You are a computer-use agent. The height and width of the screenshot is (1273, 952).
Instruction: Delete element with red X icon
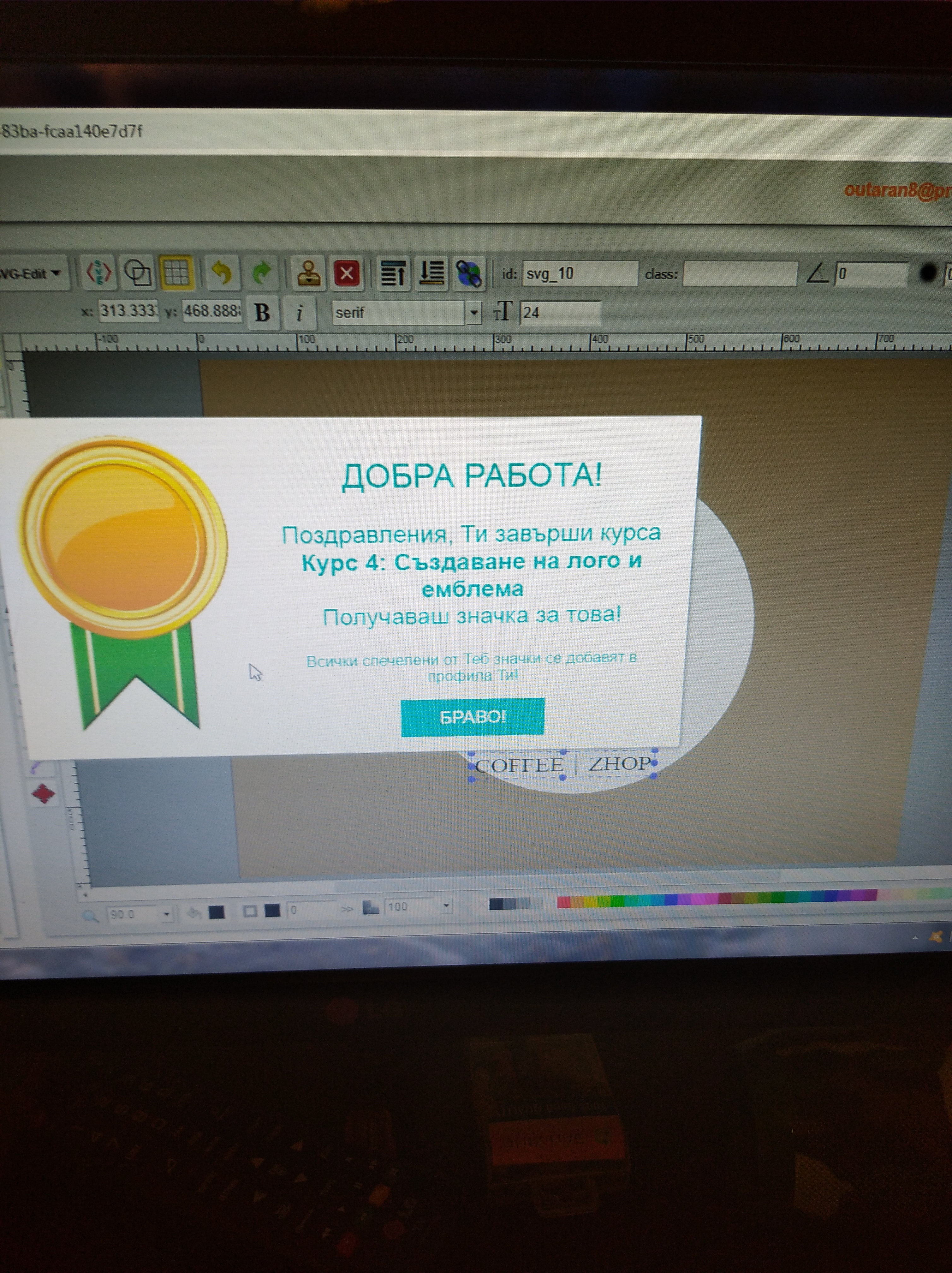point(347,273)
